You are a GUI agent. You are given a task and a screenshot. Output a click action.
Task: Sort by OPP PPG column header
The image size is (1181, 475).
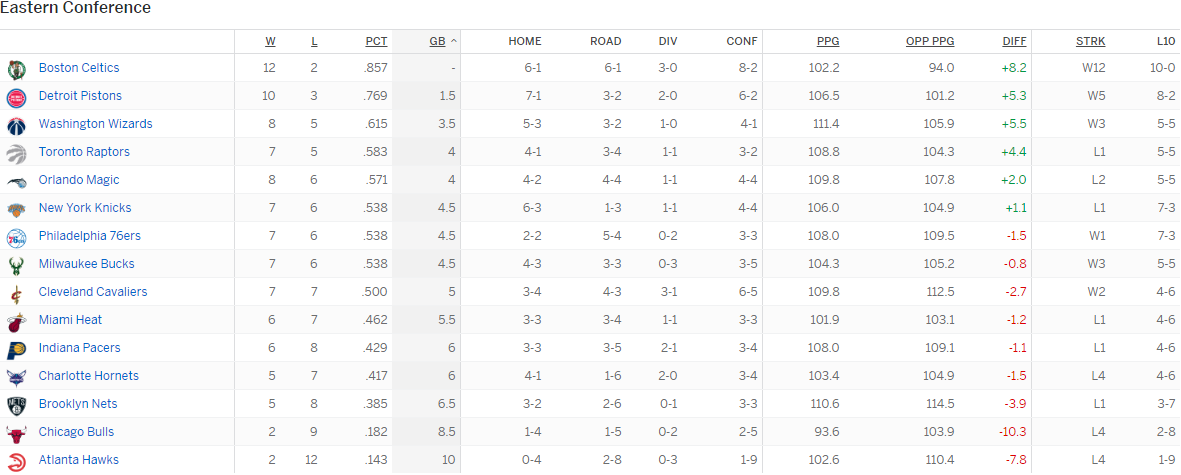(x=930, y=41)
